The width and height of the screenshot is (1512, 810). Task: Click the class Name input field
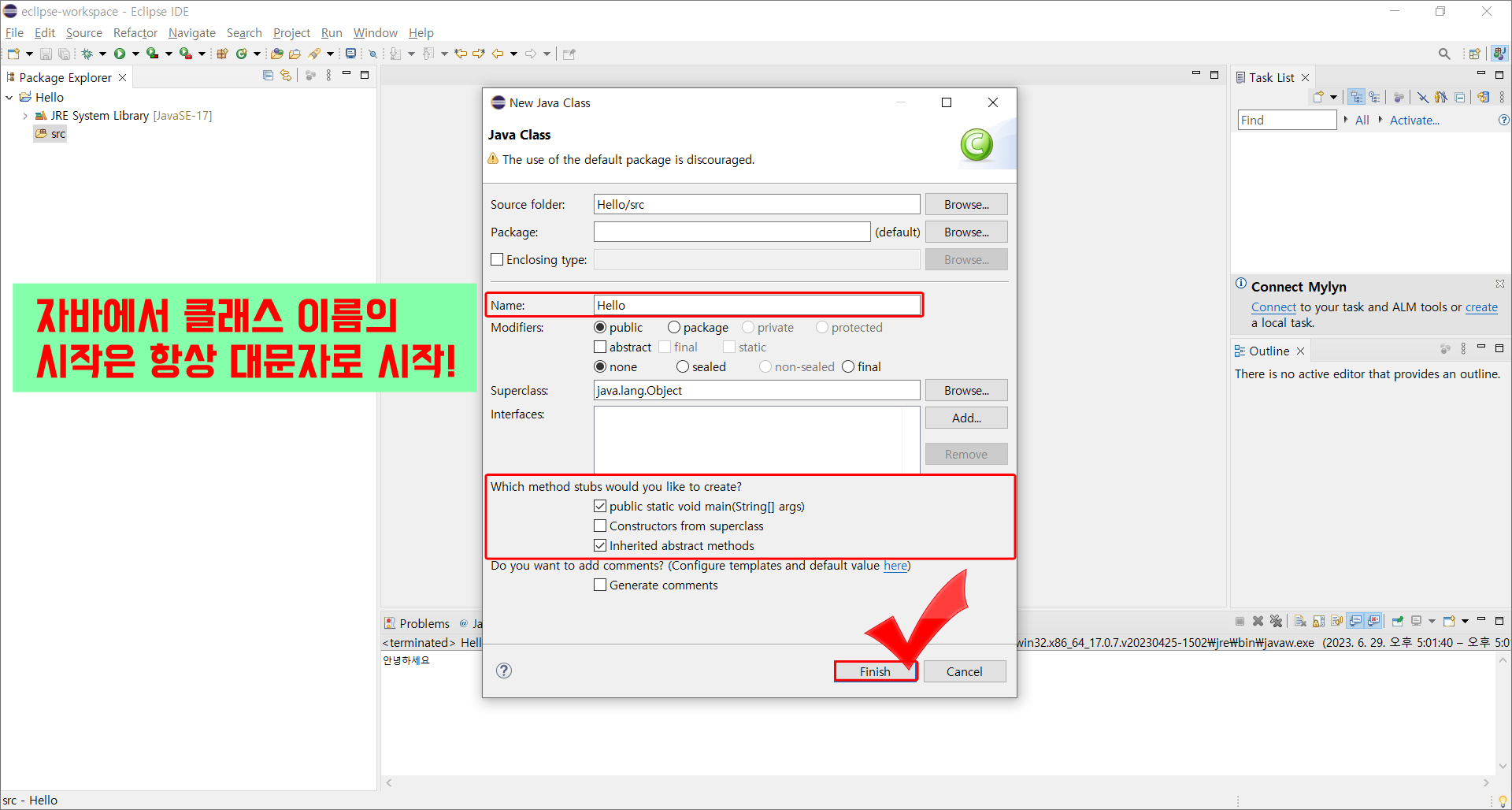coord(756,305)
